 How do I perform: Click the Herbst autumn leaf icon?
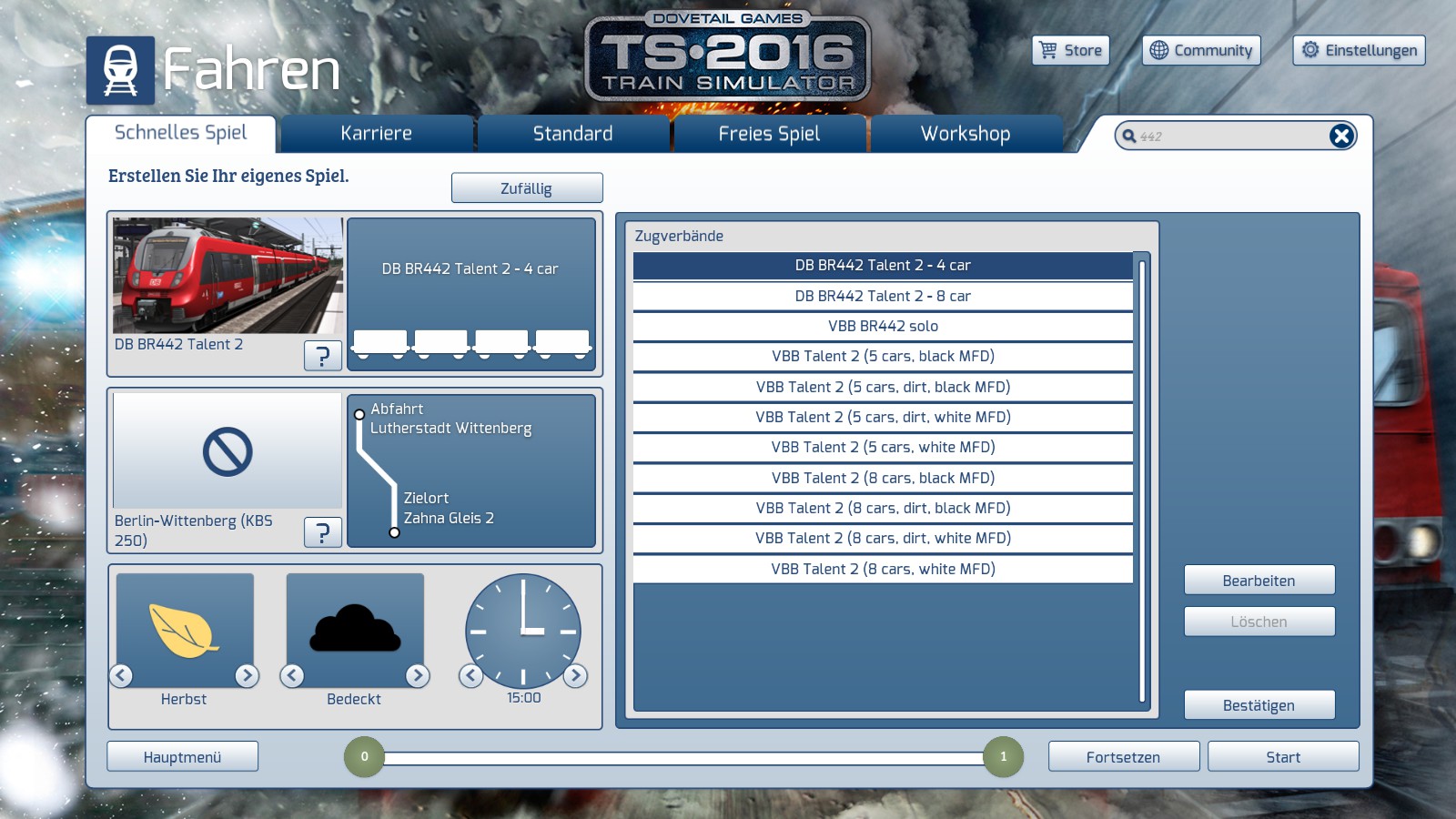[185, 630]
